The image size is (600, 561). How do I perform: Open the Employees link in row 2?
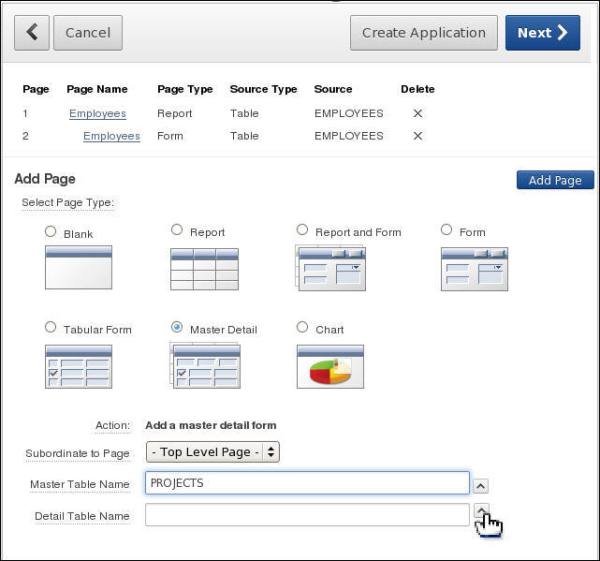112,136
